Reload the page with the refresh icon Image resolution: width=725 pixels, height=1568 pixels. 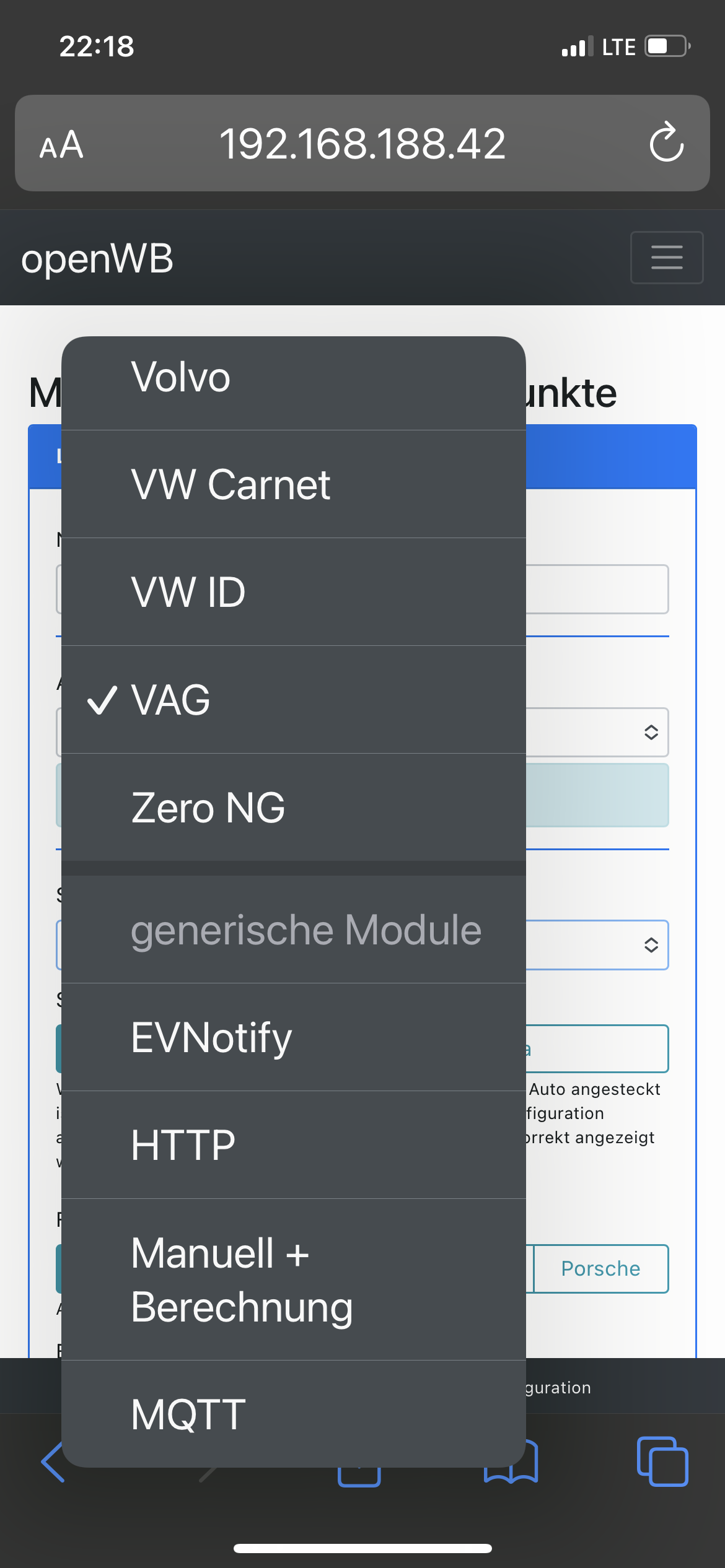pos(666,143)
